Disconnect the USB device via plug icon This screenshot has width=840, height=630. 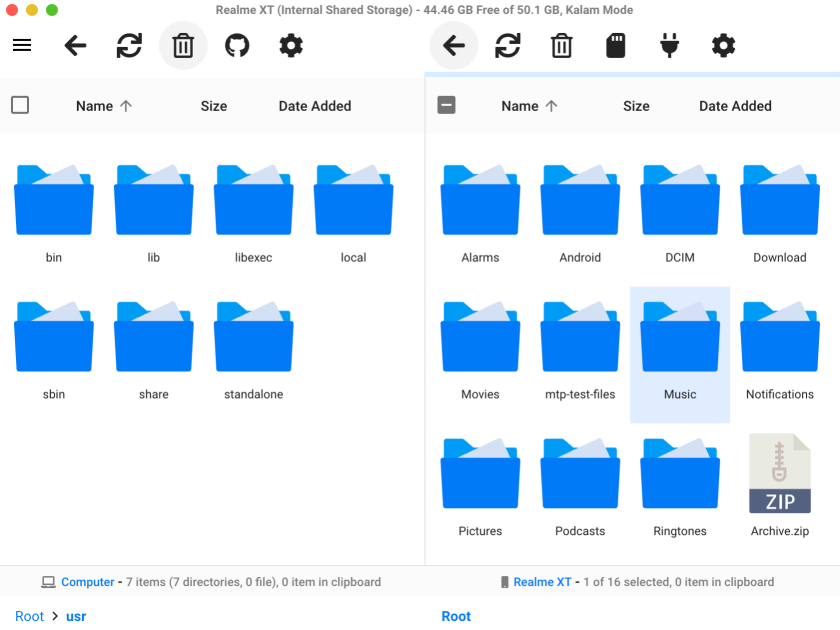(669, 45)
